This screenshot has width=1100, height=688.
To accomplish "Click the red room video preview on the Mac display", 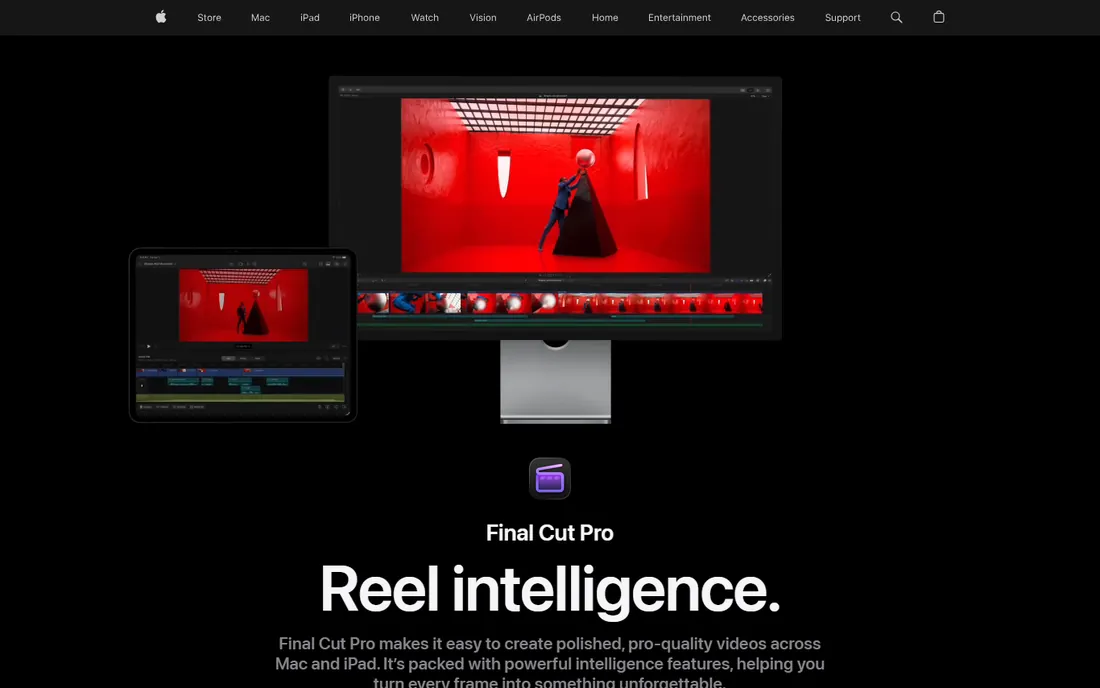I will [556, 185].
